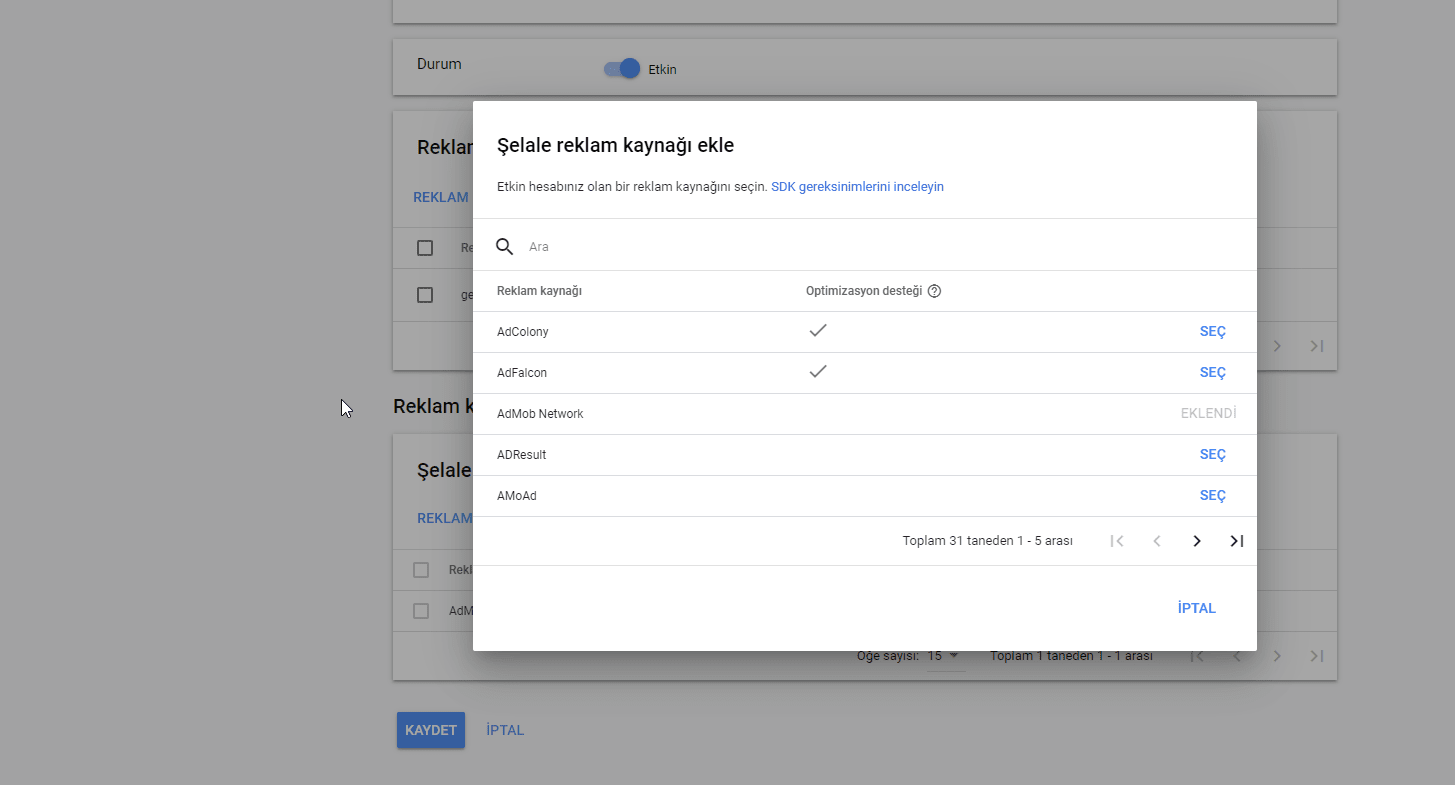1455x785 pixels.
Task: Click Toplam 1 taneden 1 - 1 arası text
Action: [1071, 657]
